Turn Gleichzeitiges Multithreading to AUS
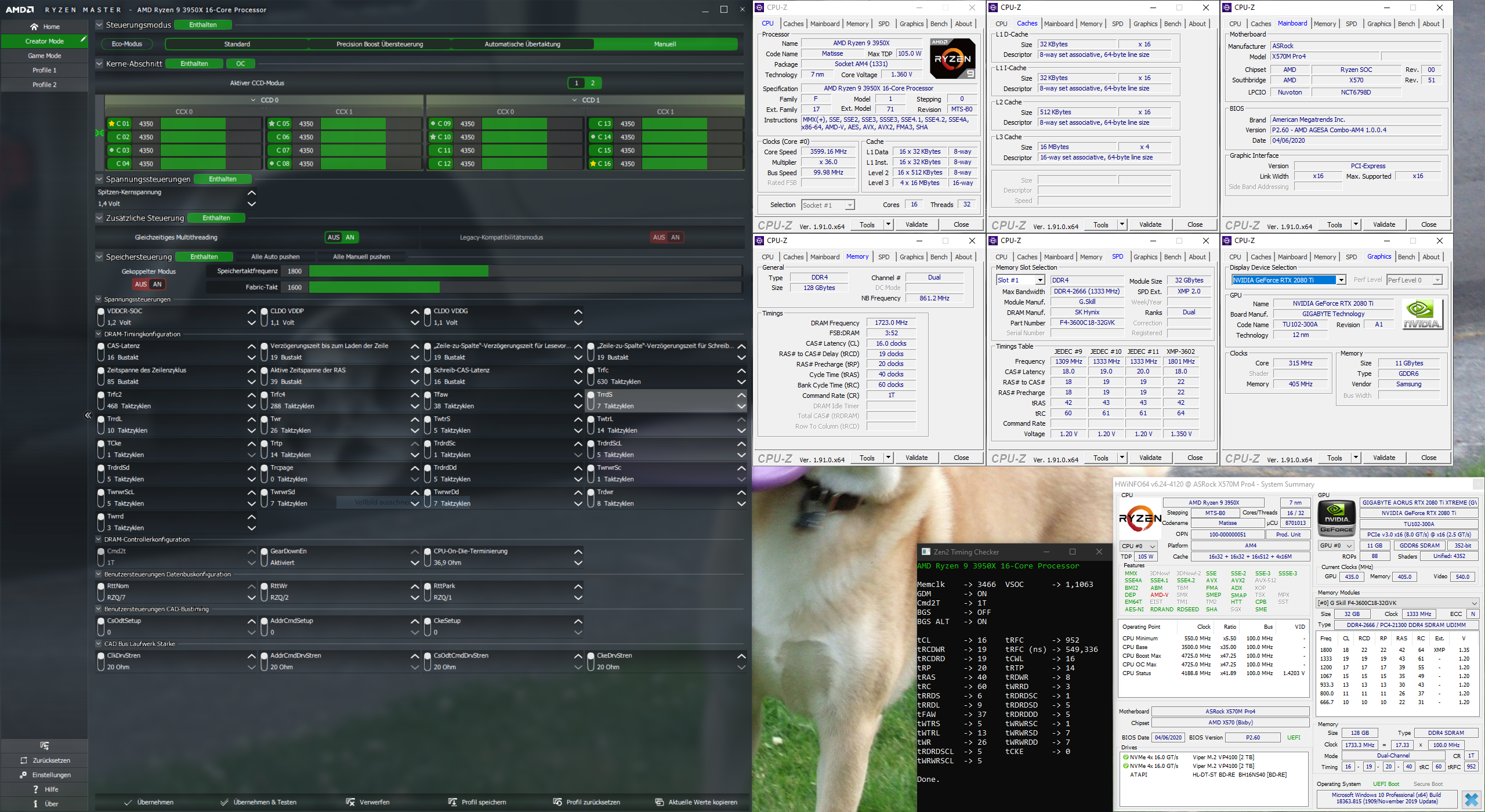The height and width of the screenshot is (812, 1485). click(x=334, y=237)
